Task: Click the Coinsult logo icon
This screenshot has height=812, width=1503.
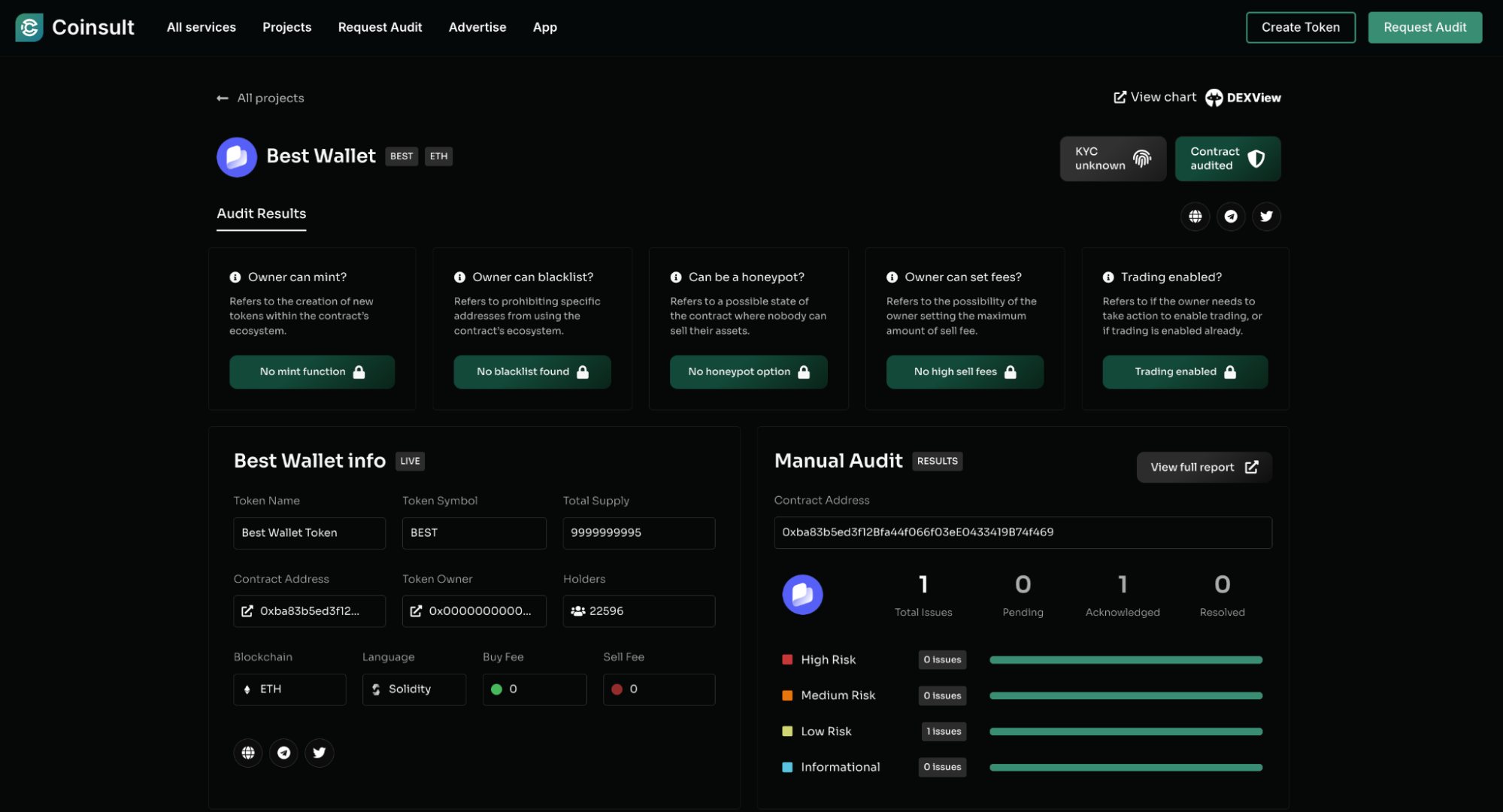Action: [28, 27]
